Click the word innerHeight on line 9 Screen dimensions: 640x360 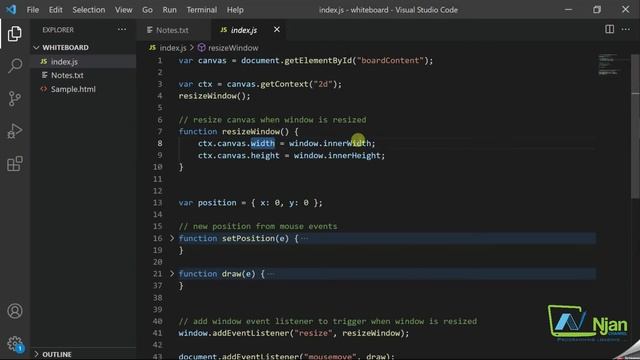(354, 155)
